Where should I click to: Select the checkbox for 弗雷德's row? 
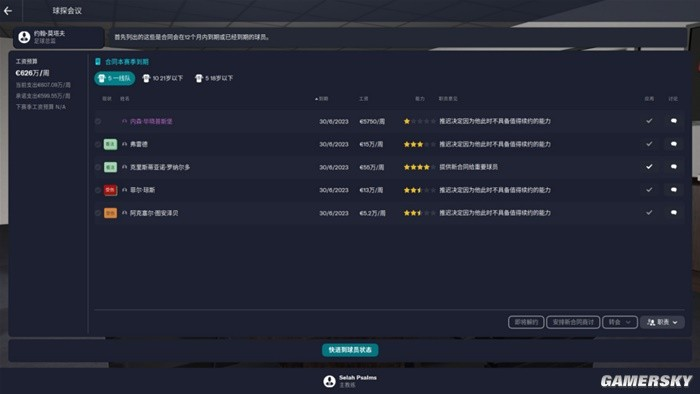[x=98, y=144]
